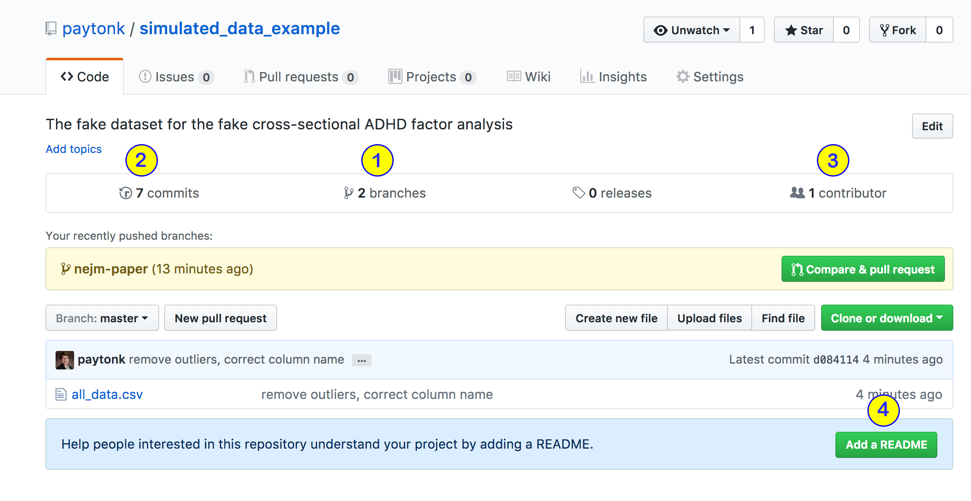Open the simulated_data_example repository link
Image resolution: width=971 pixels, height=501 pixels.
240,28
